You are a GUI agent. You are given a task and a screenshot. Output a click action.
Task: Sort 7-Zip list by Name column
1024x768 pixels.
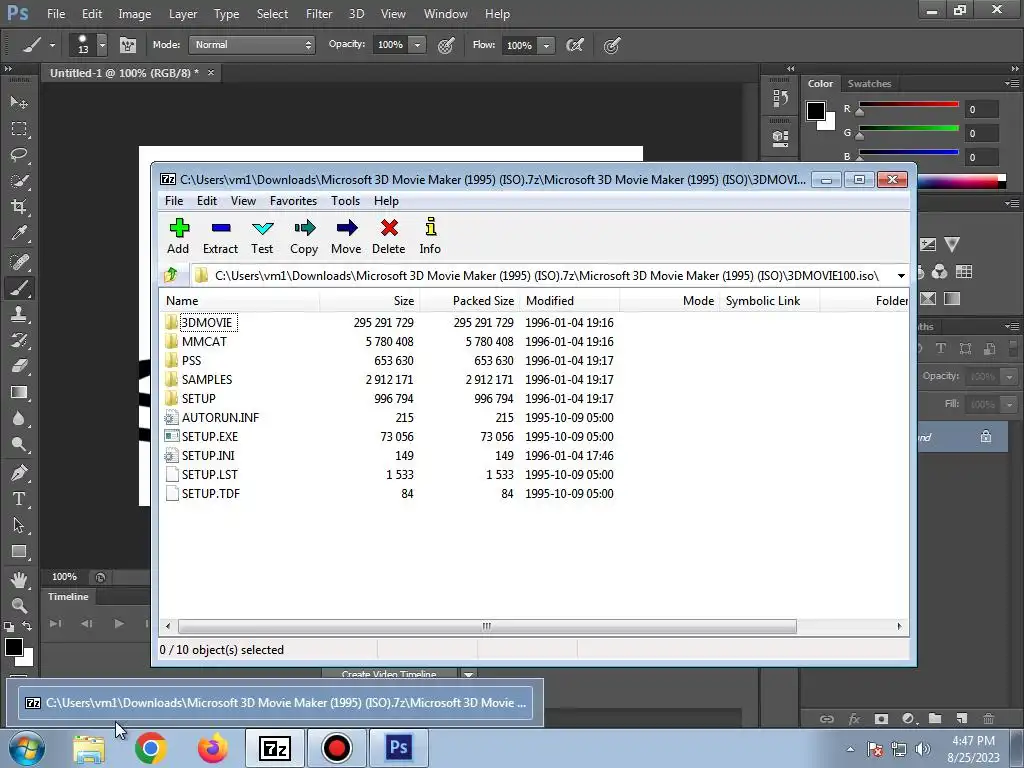240,301
